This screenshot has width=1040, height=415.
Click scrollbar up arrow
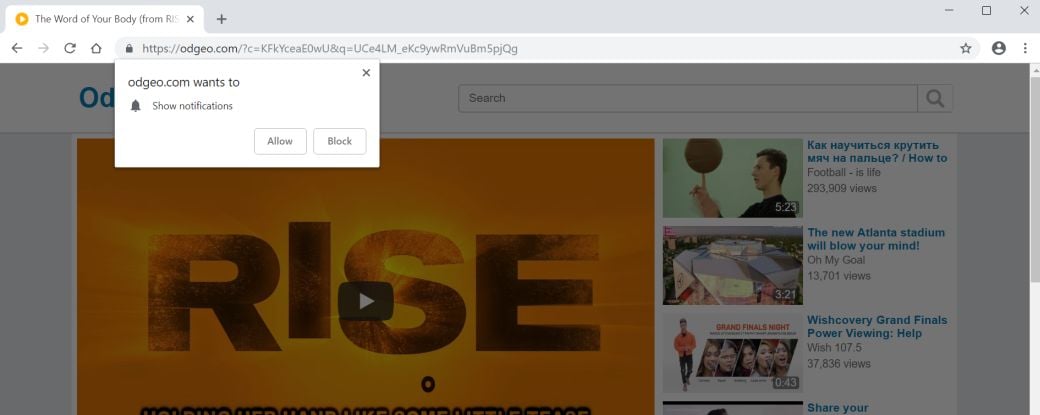pyautogui.click(x=1034, y=69)
